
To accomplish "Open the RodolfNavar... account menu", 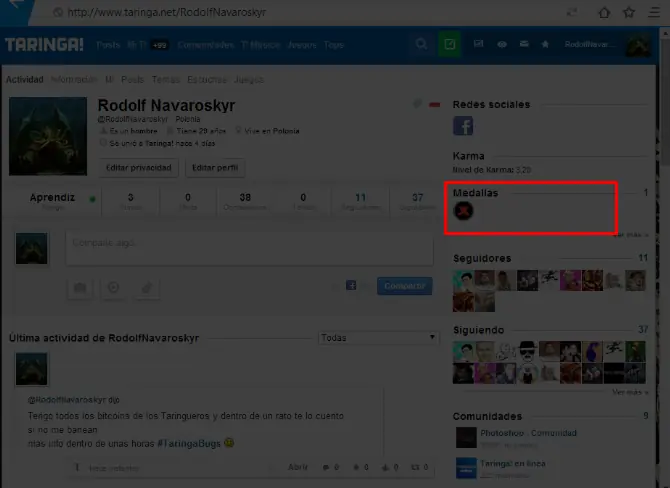I will (590, 44).
